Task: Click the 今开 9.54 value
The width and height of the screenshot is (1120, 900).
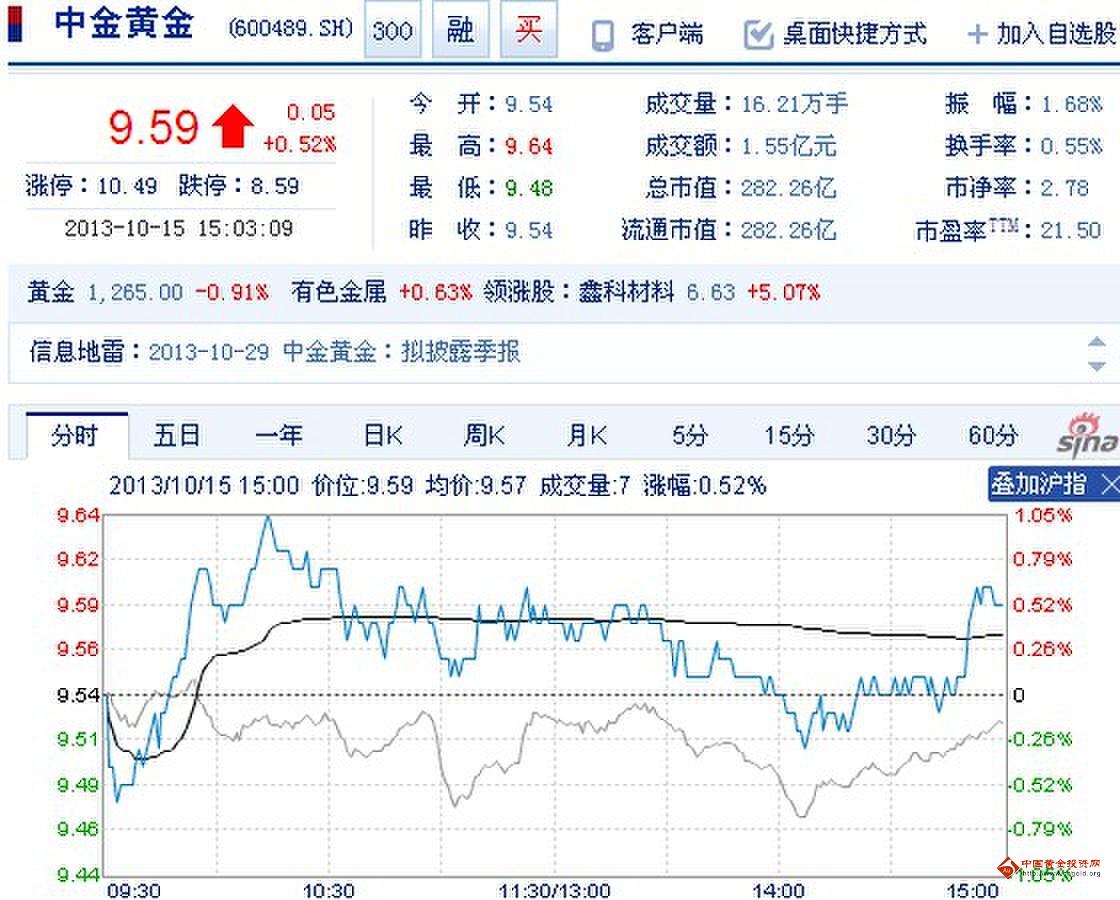Action: coord(529,105)
